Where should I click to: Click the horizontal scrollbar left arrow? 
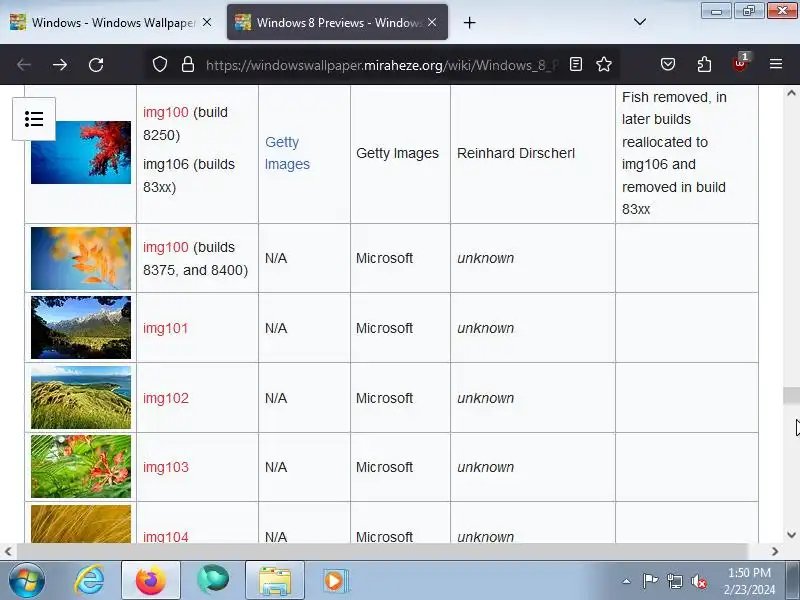pyautogui.click(x=8, y=551)
